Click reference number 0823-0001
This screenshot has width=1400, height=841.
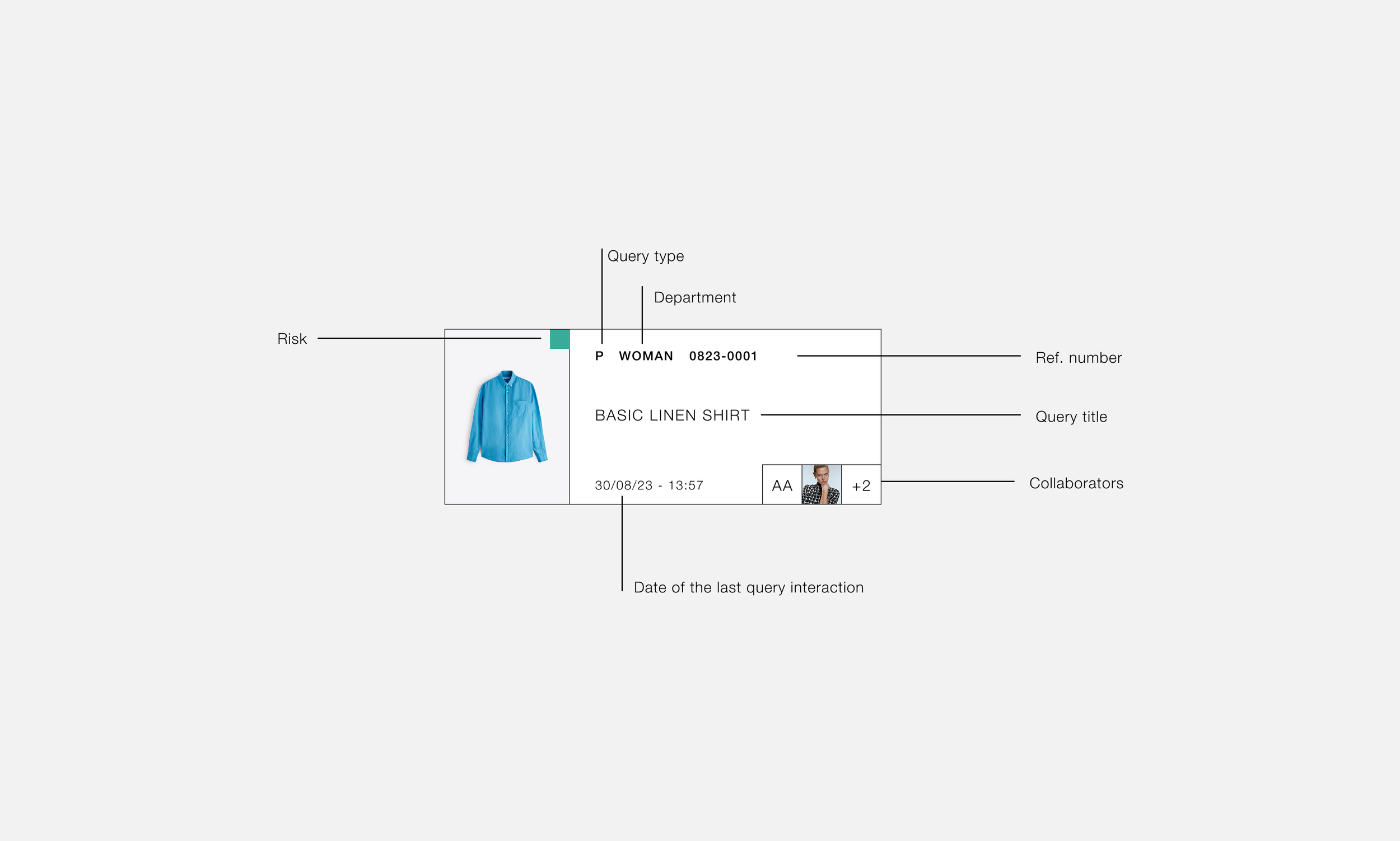pyautogui.click(x=722, y=356)
